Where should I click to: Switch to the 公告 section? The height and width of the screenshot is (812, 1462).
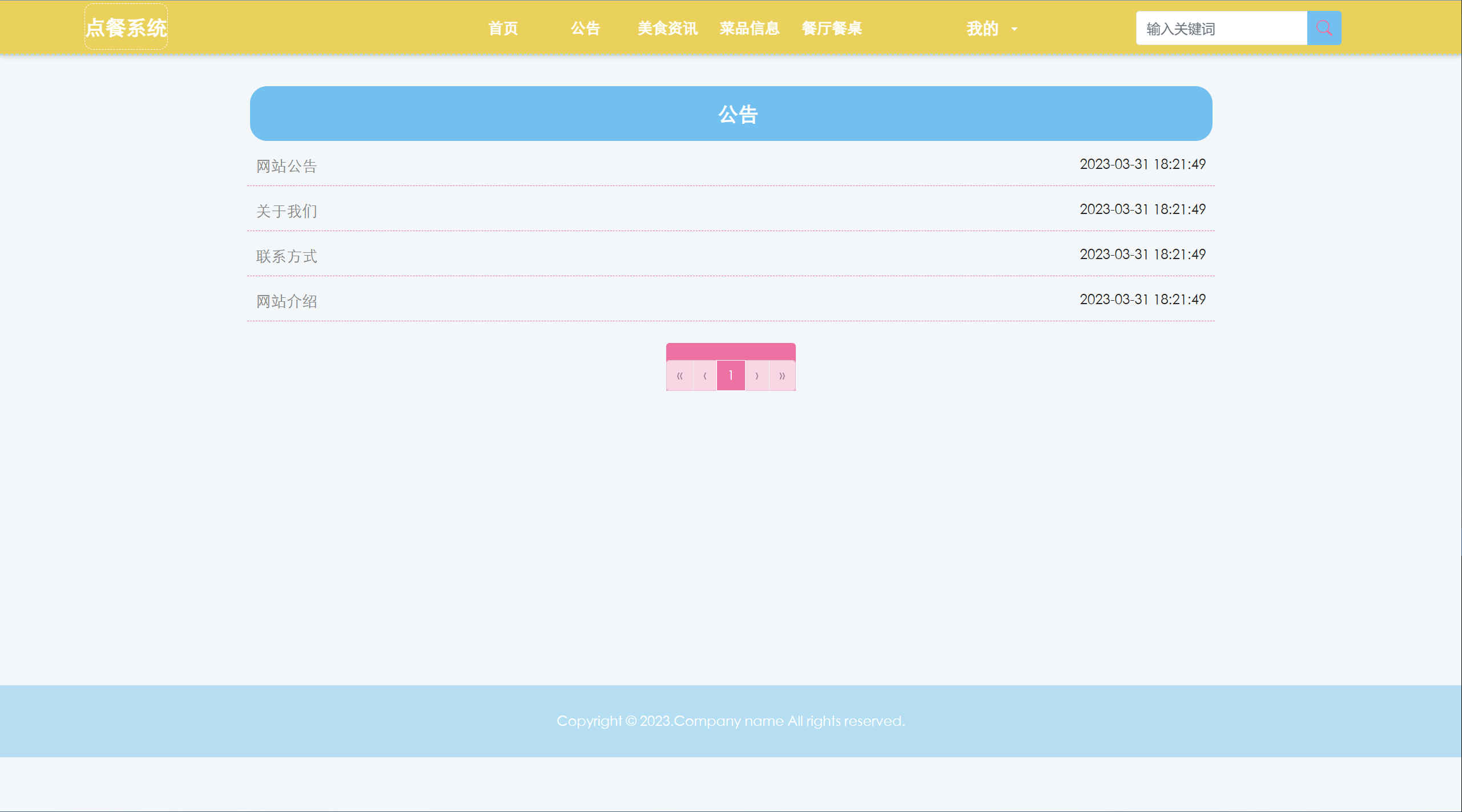tap(585, 28)
